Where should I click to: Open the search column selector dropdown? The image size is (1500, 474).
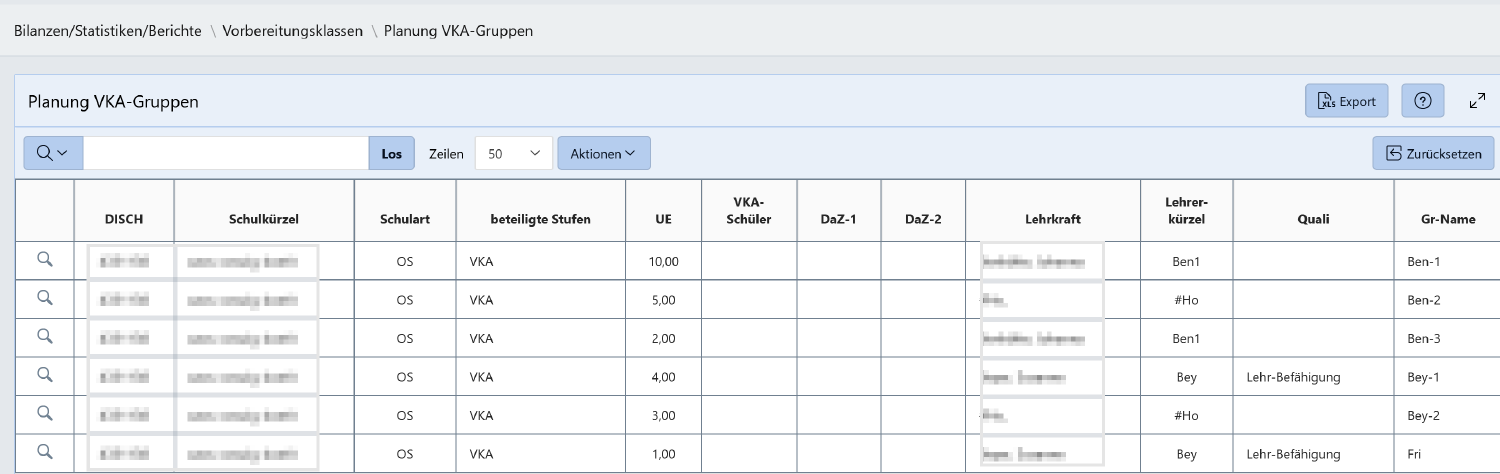pyautogui.click(x=53, y=153)
